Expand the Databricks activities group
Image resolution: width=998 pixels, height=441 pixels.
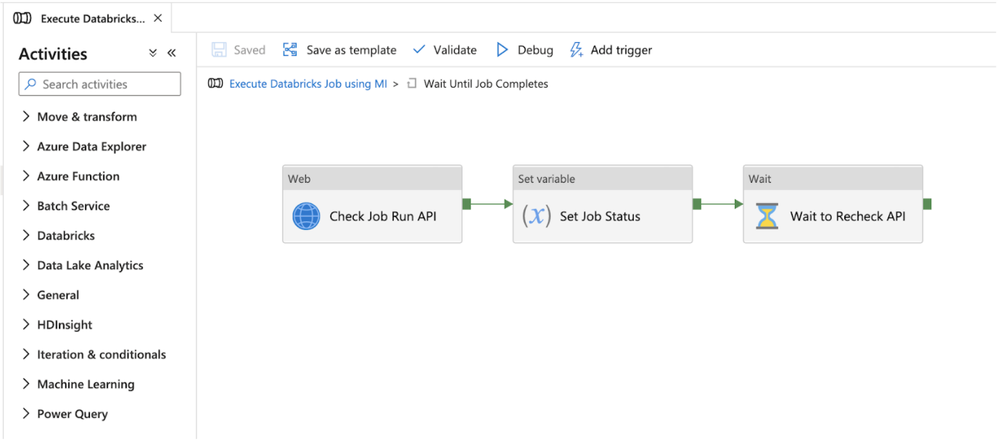tap(26, 236)
